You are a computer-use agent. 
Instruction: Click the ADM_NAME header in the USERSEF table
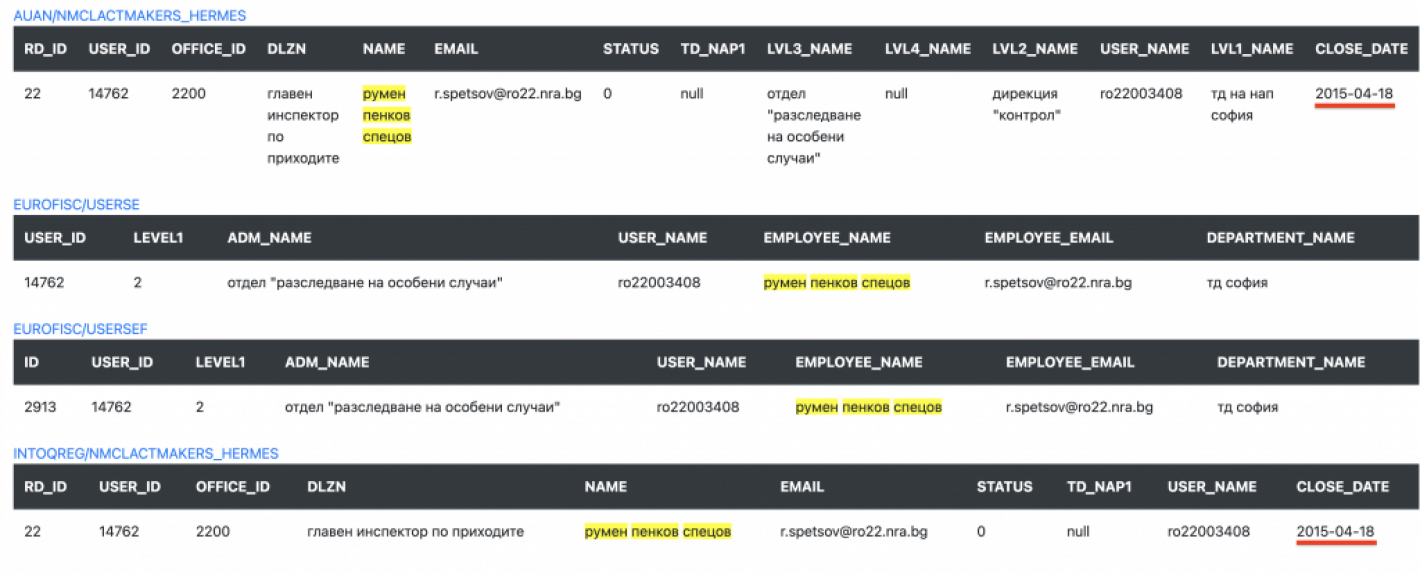point(327,362)
